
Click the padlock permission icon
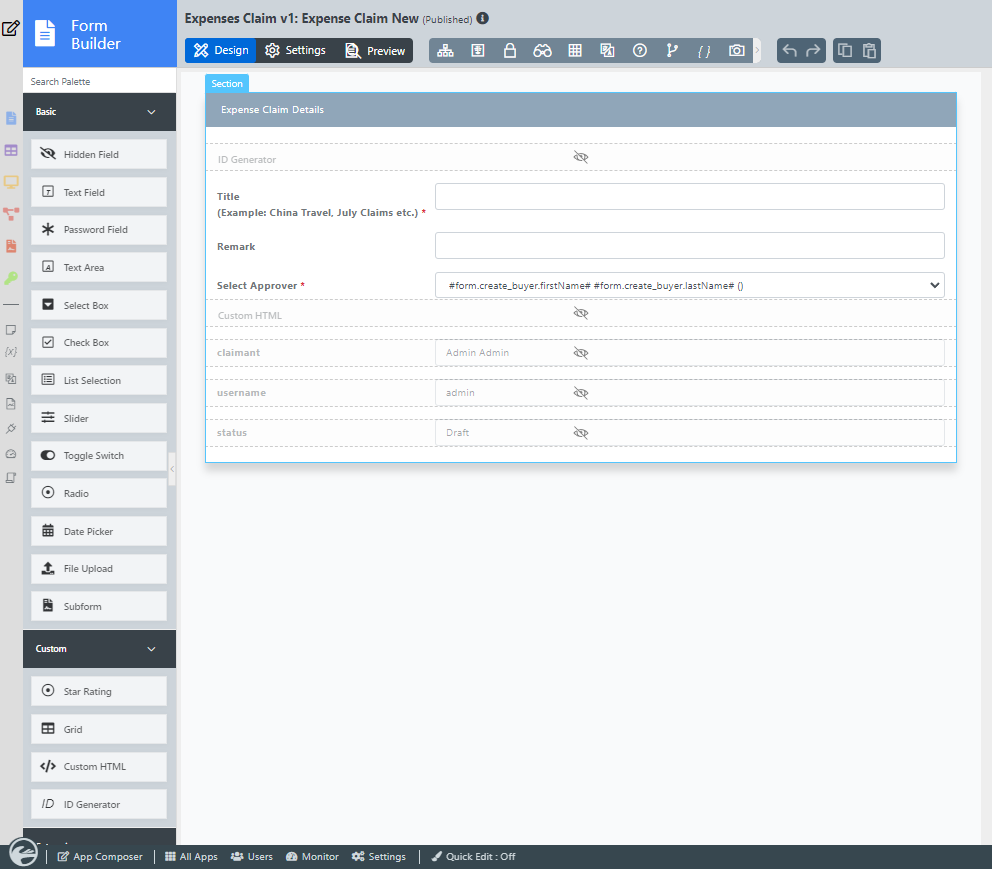(510, 51)
